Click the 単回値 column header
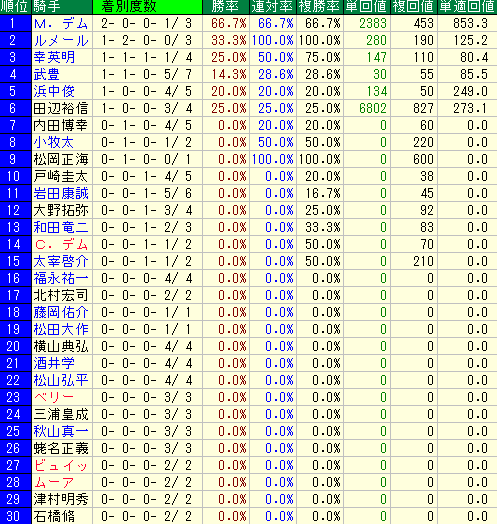The image size is (497, 524). coord(367,7)
